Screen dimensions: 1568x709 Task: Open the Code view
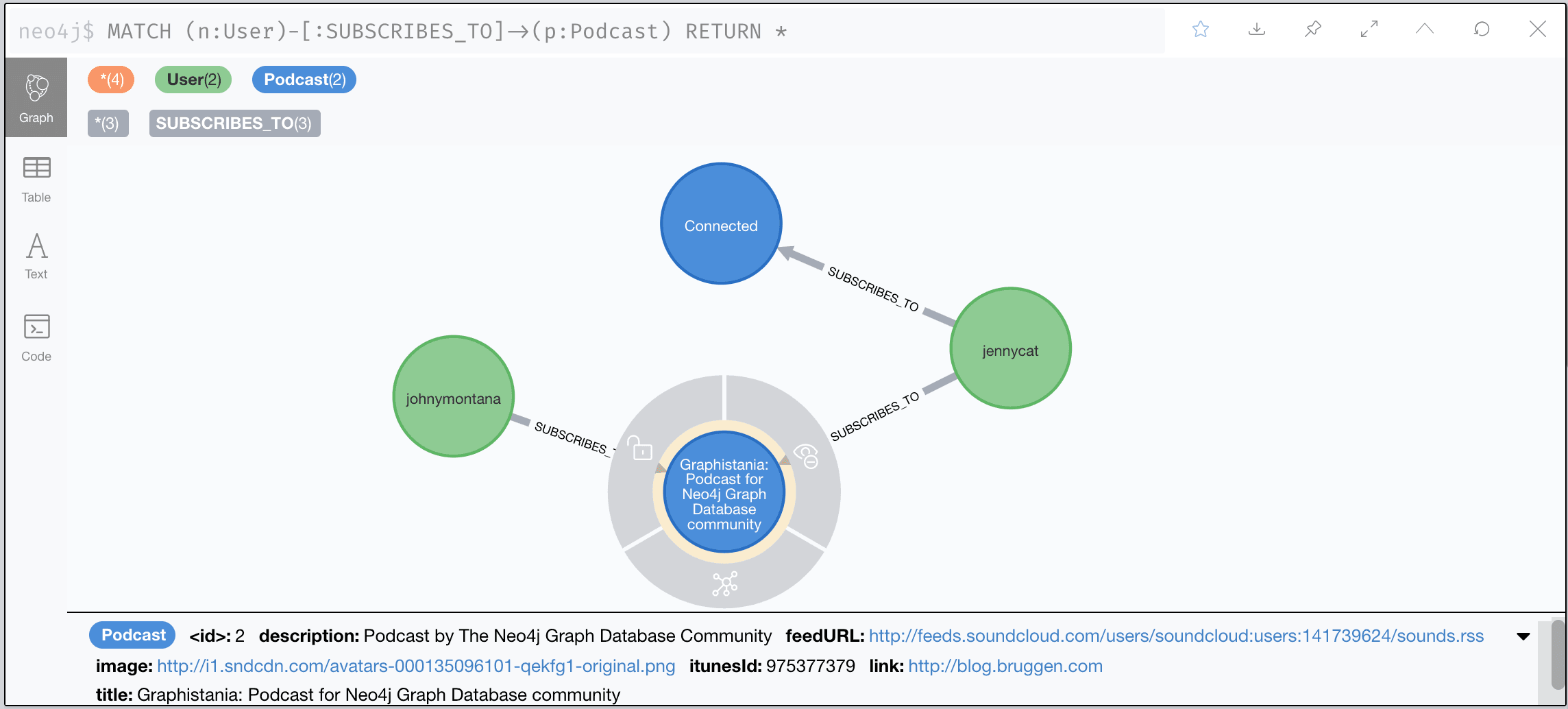(36, 337)
